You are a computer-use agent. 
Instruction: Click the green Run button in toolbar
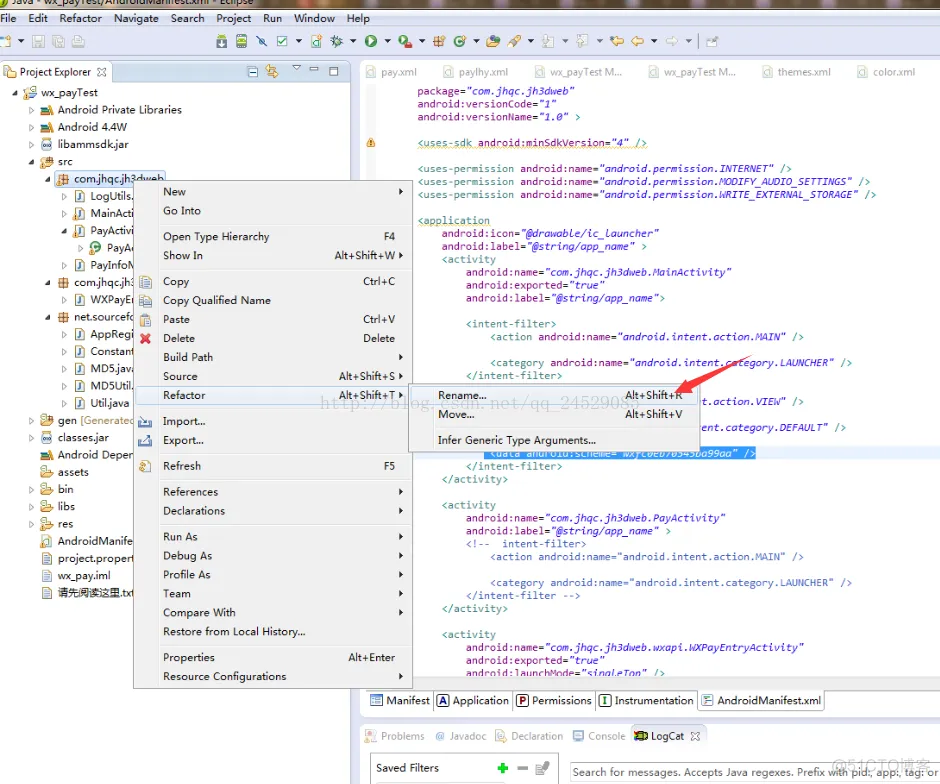point(371,41)
